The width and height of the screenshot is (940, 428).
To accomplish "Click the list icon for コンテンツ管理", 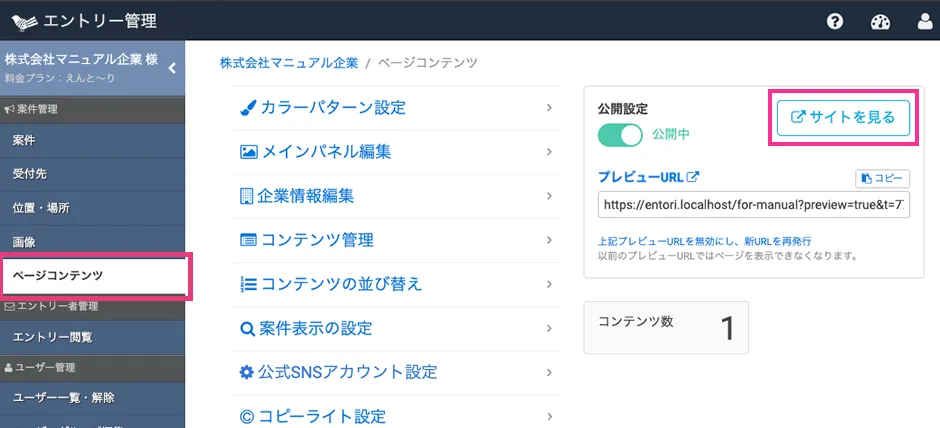I will click(x=248, y=240).
